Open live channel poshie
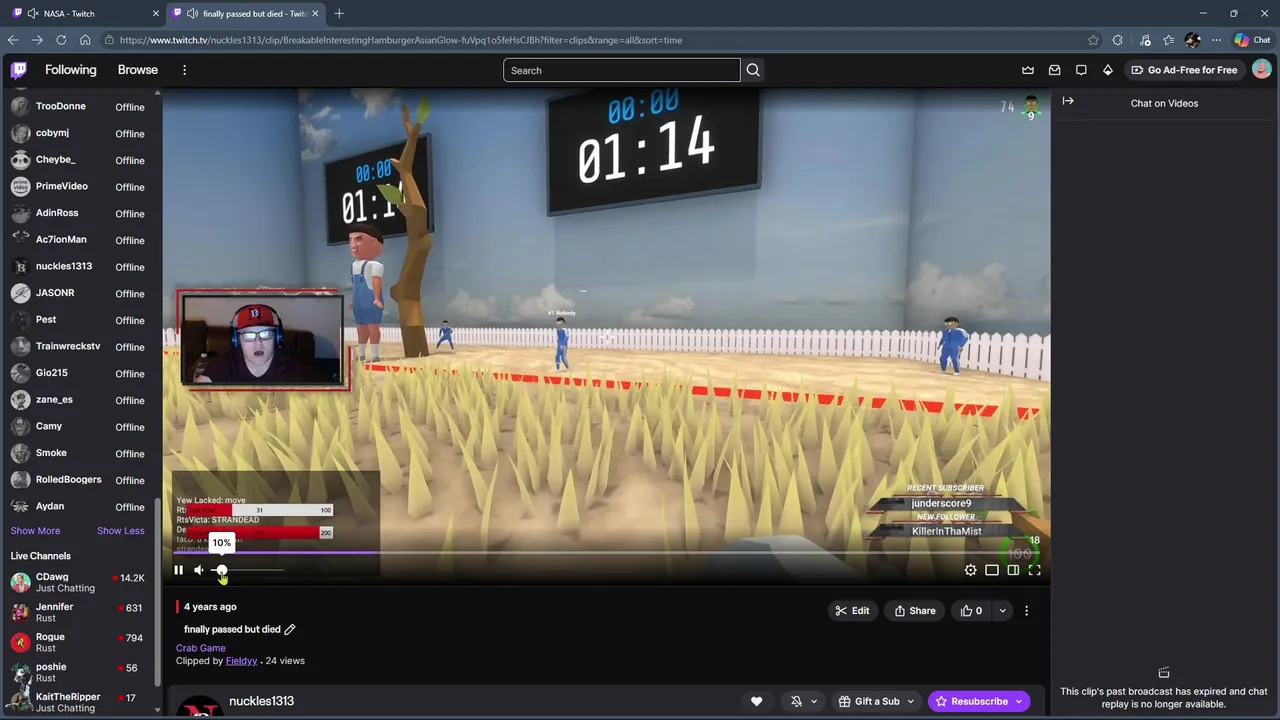The width and height of the screenshot is (1280, 720). [x=78, y=672]
